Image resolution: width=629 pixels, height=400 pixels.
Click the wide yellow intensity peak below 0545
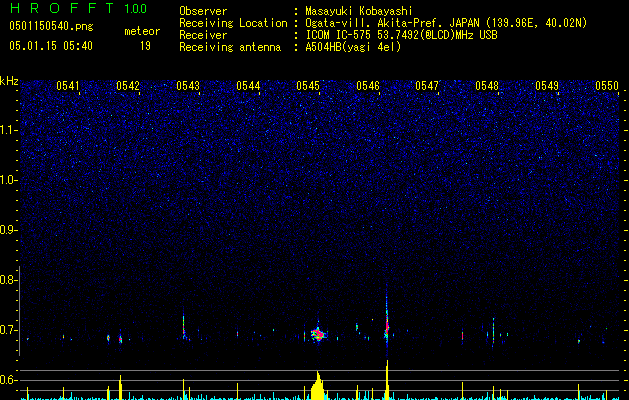click(319, 386)
